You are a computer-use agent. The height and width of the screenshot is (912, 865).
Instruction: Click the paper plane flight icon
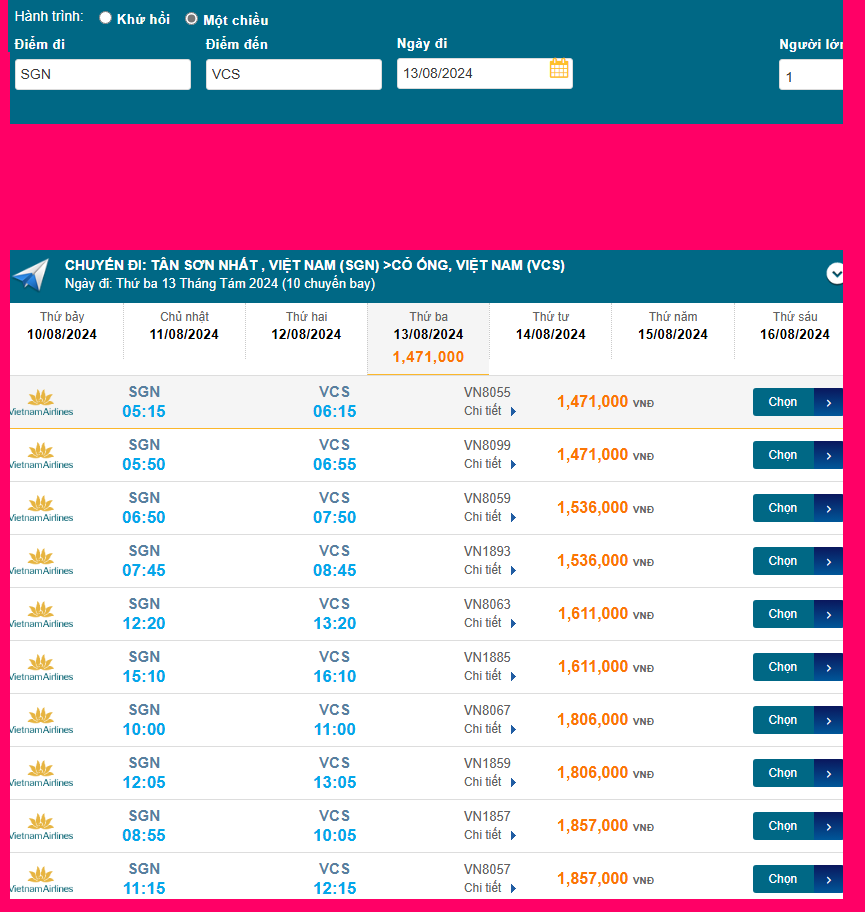tap(31, 275)
